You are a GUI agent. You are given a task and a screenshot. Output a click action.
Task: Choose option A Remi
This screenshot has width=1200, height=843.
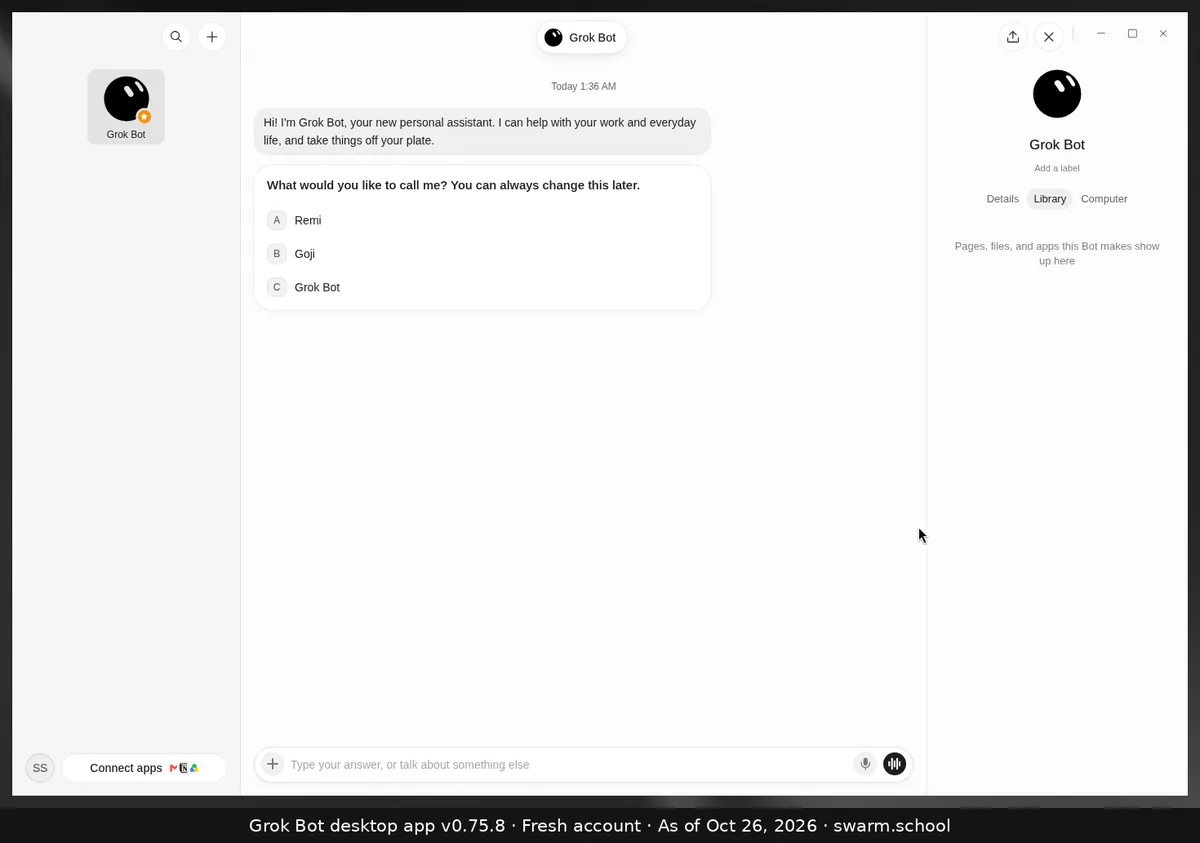click(x=482, y=220)
